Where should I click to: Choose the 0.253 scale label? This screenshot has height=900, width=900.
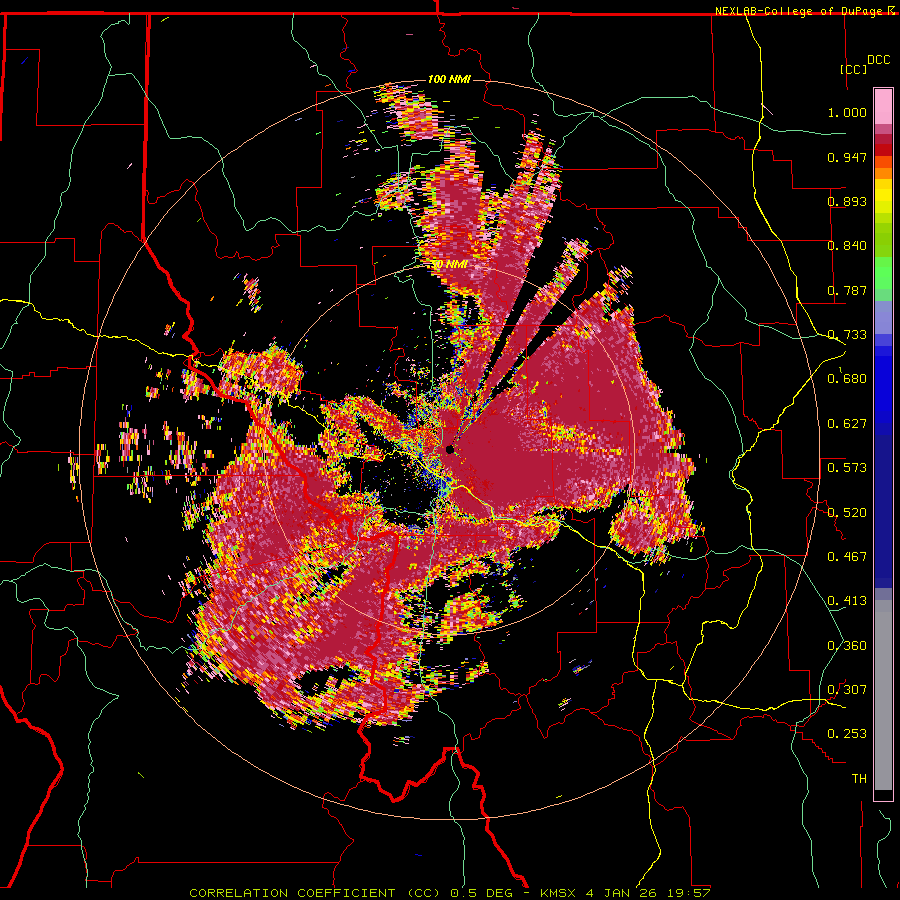click(x=847, y=734)
